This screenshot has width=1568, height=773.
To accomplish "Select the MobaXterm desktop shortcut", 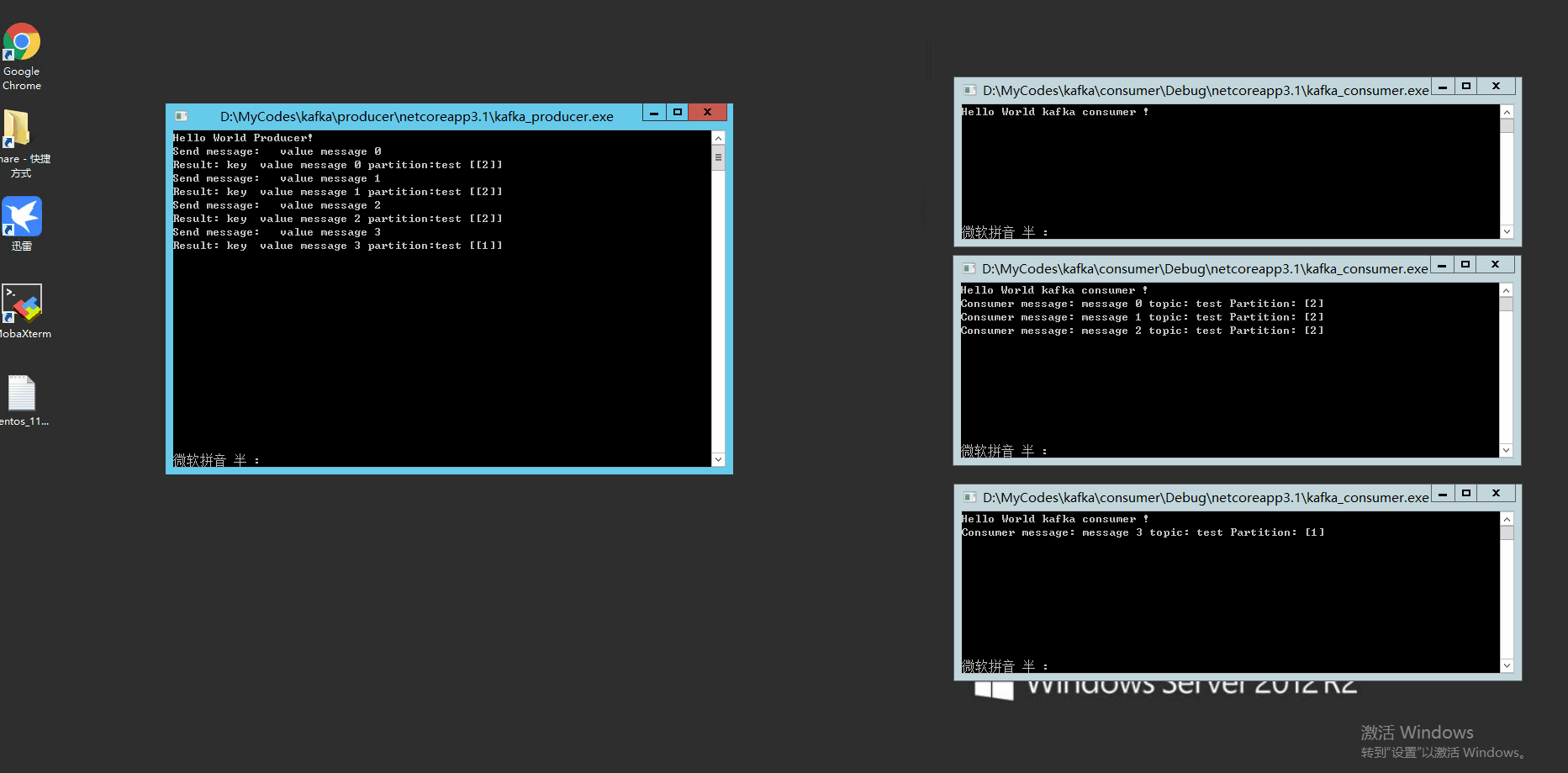I will [24, 311].
